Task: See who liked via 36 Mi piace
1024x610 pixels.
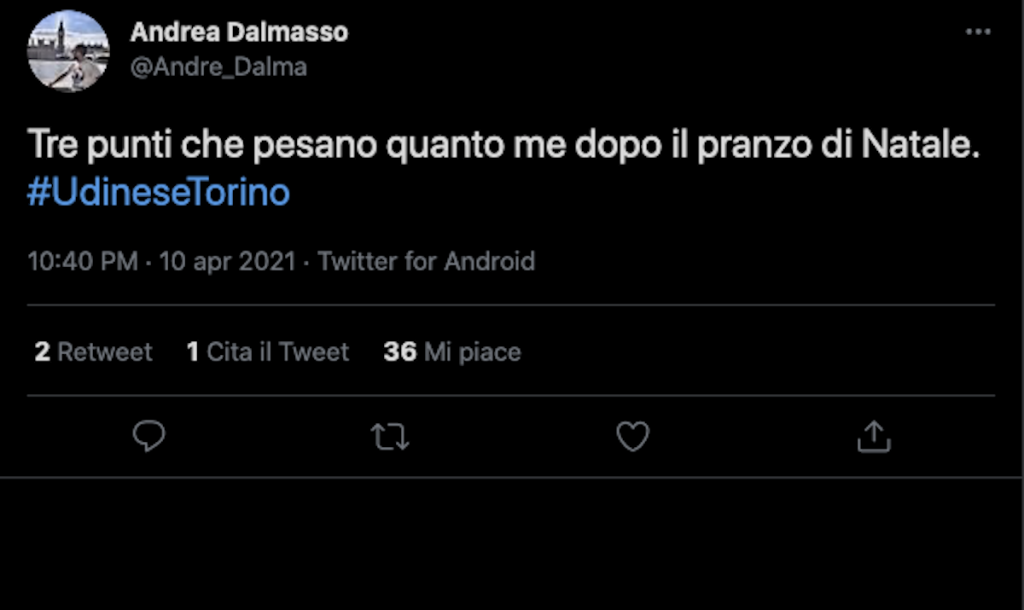Action: pos(450,352)
